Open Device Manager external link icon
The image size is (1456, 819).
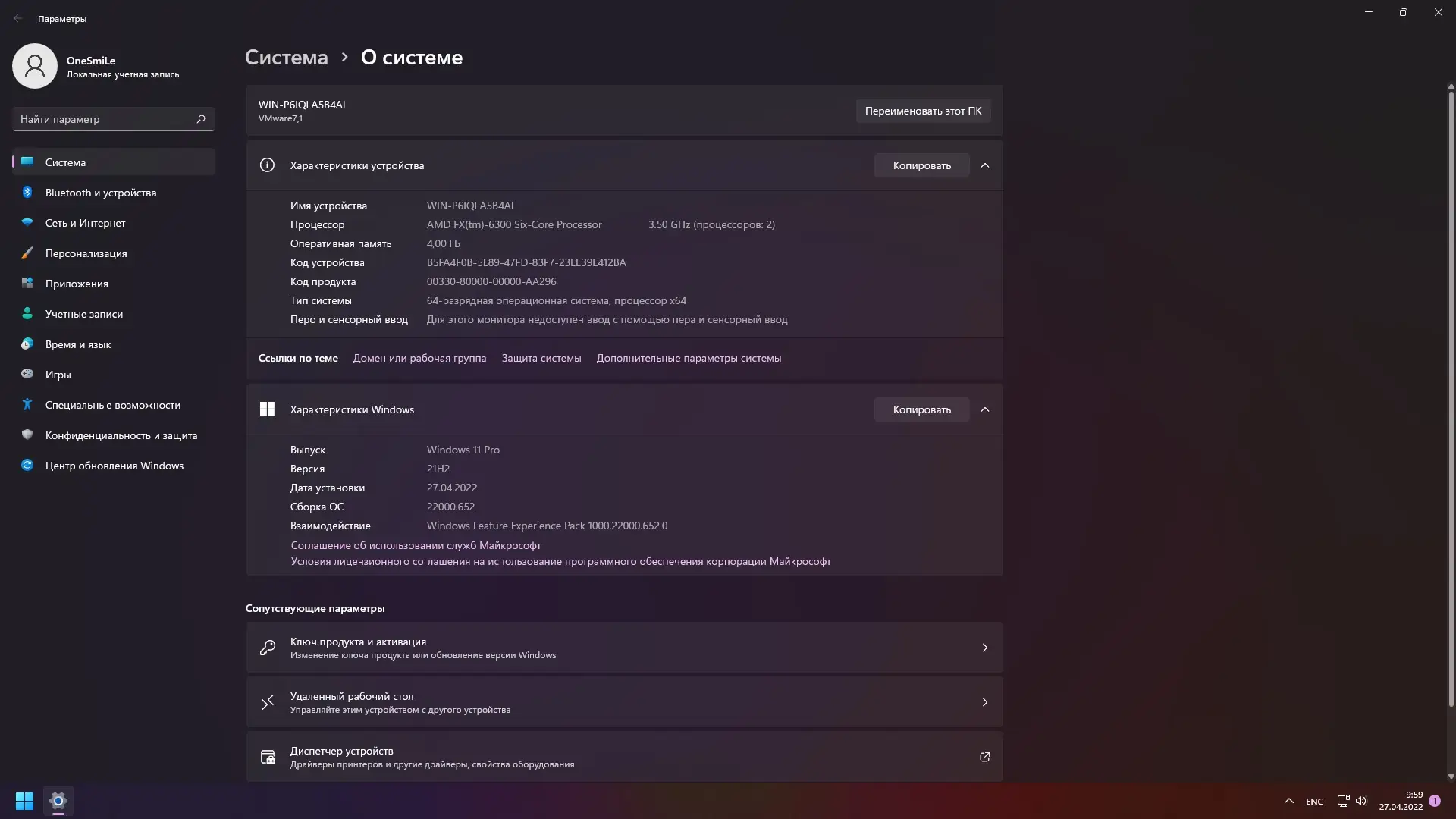(984, 757)
